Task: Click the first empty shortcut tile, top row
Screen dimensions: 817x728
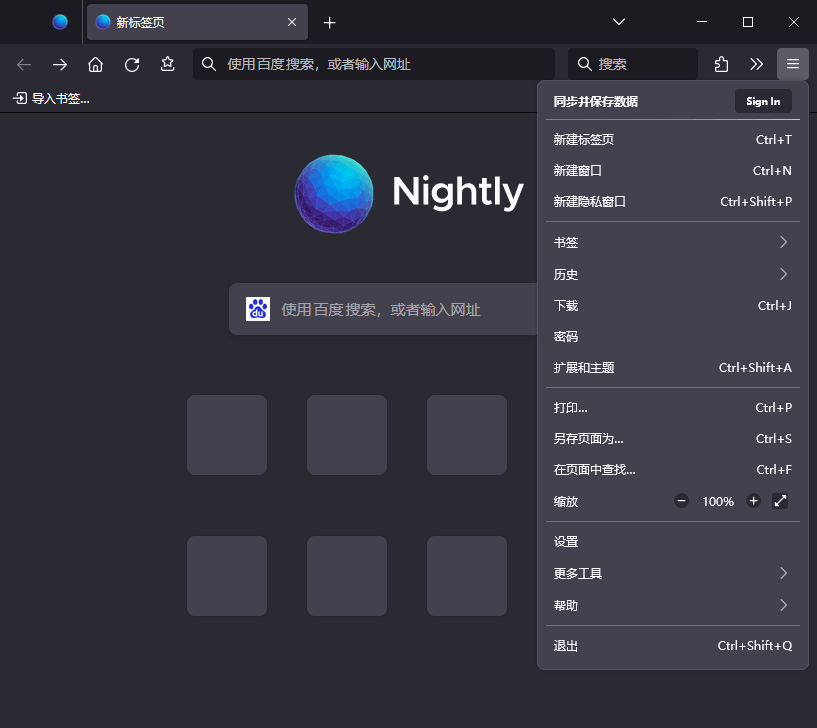Action: coord(227,435)
